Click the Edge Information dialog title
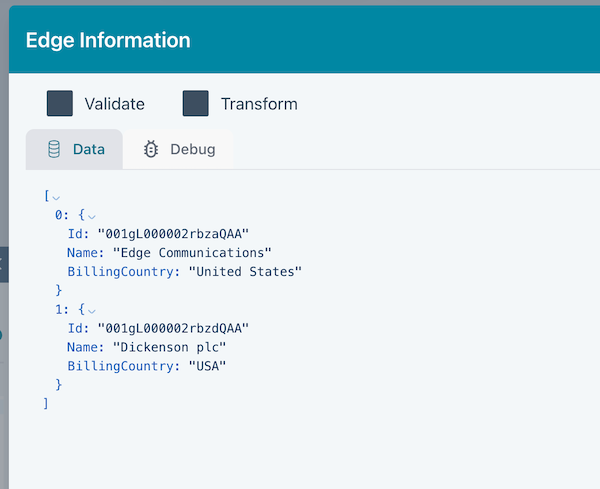 (107, 41)
